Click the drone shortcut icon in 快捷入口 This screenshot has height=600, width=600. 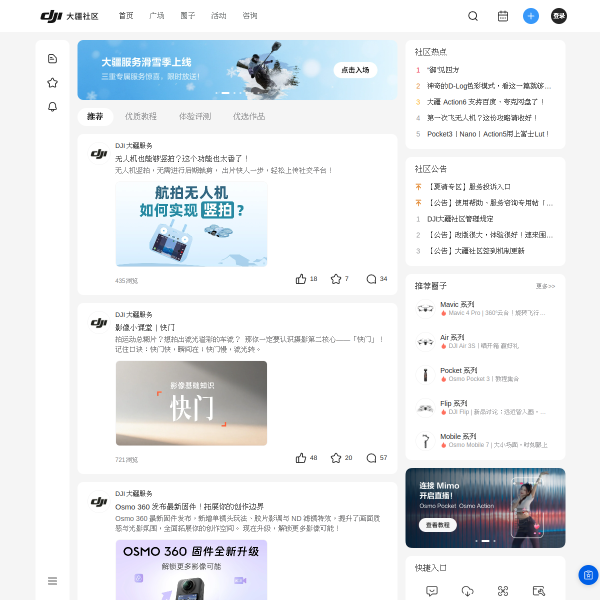pos(503,591)
